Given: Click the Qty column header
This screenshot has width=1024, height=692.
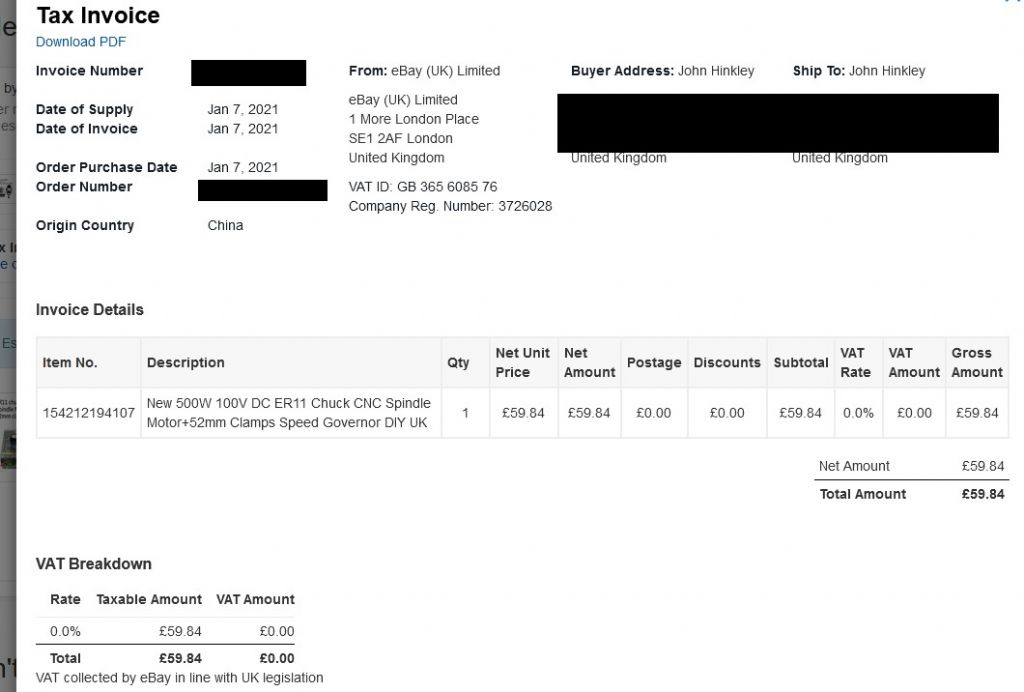Looking at the screenshot, I should coord(458,362).
